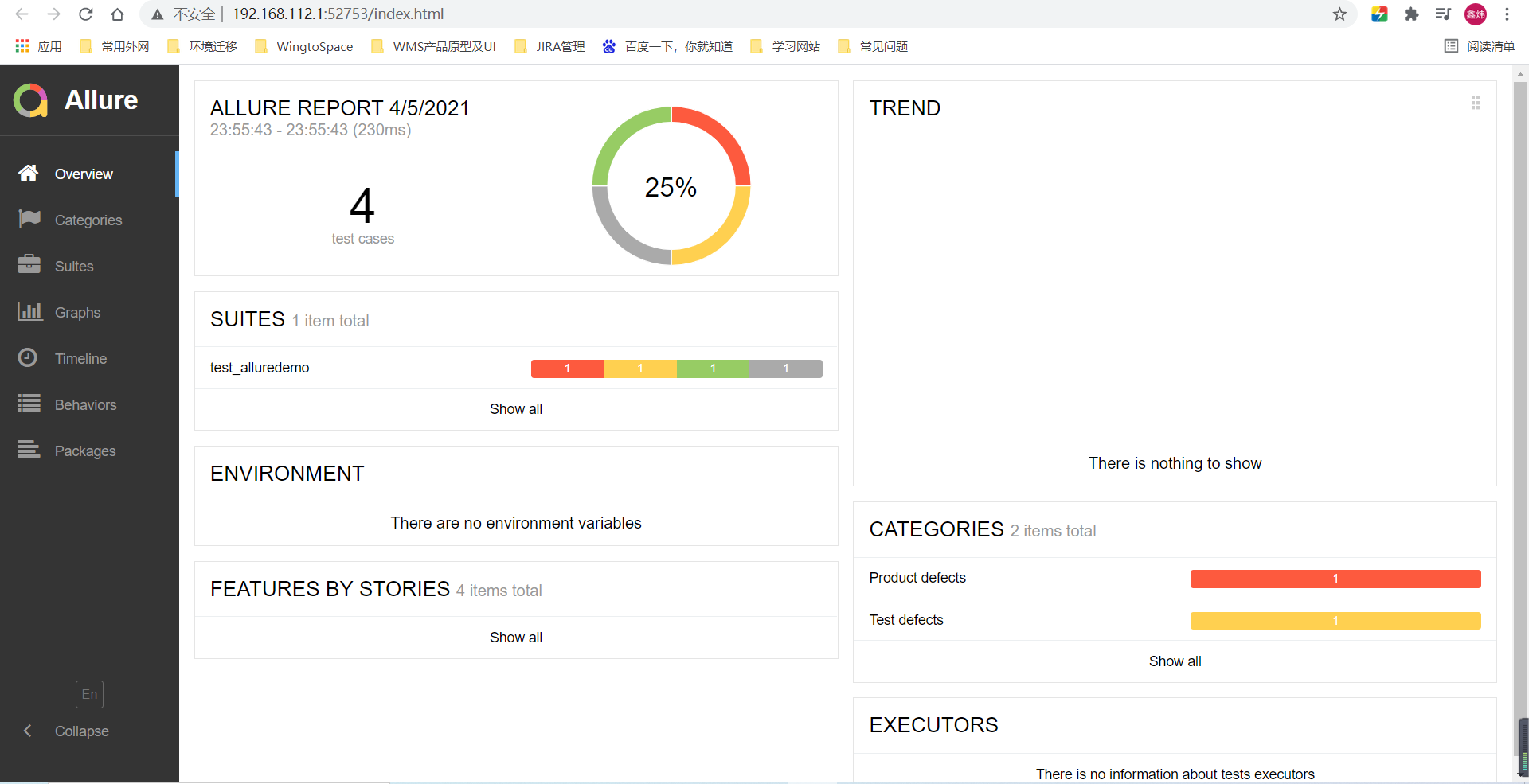Select the Overview home icon

click(x=29, y=173)
